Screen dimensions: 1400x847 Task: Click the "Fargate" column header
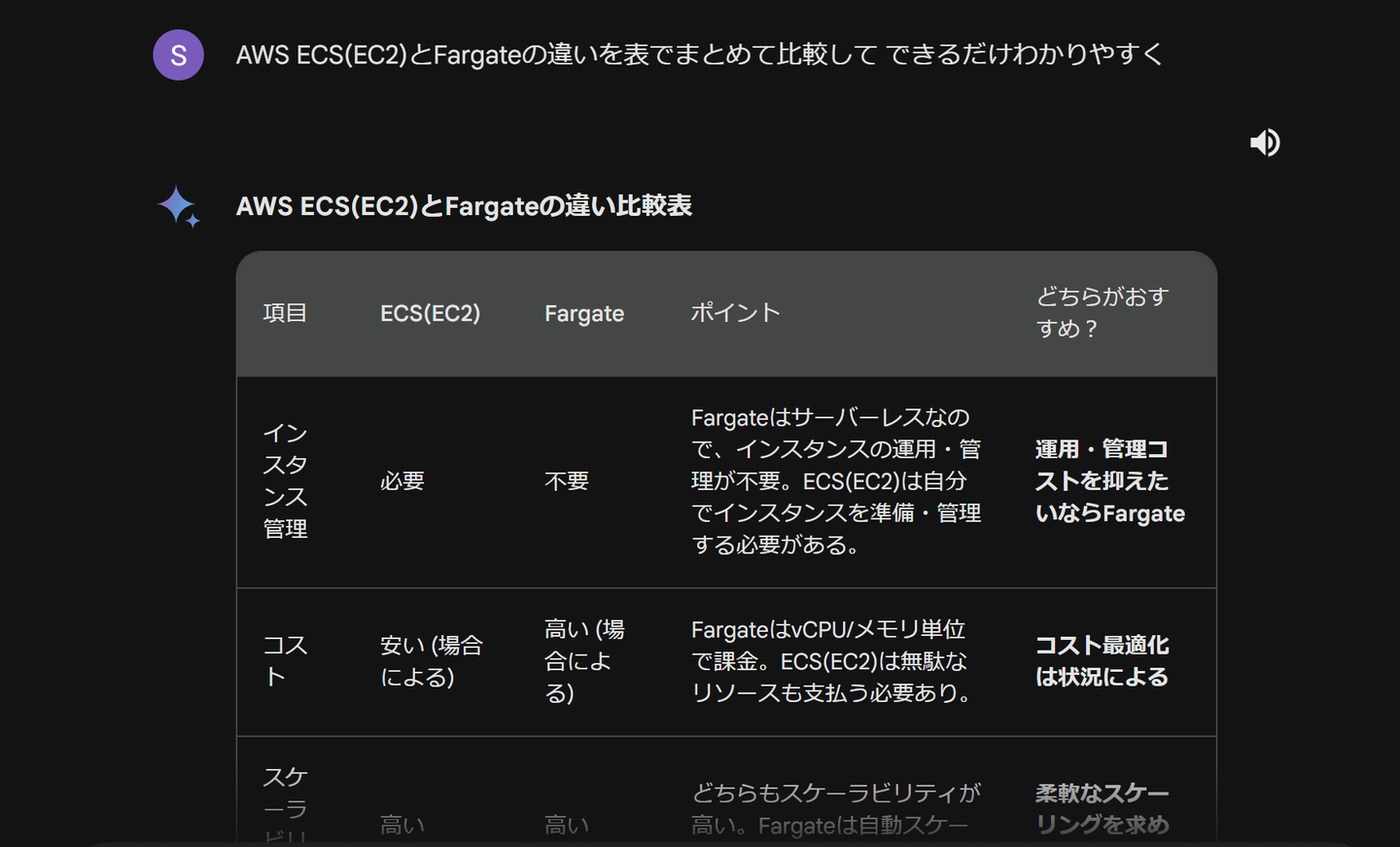(x=583, y=313)
